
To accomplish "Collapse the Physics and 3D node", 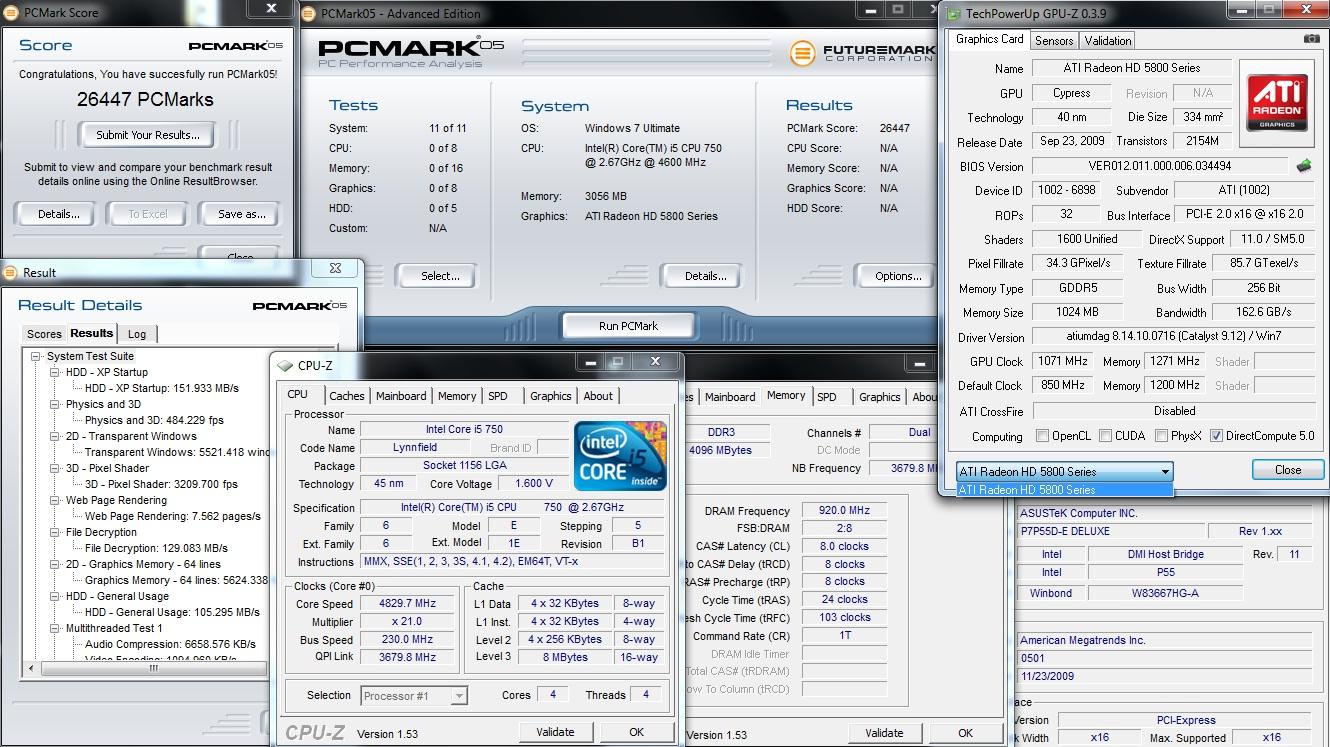I will pyautogui.click(x=55, y=404).
